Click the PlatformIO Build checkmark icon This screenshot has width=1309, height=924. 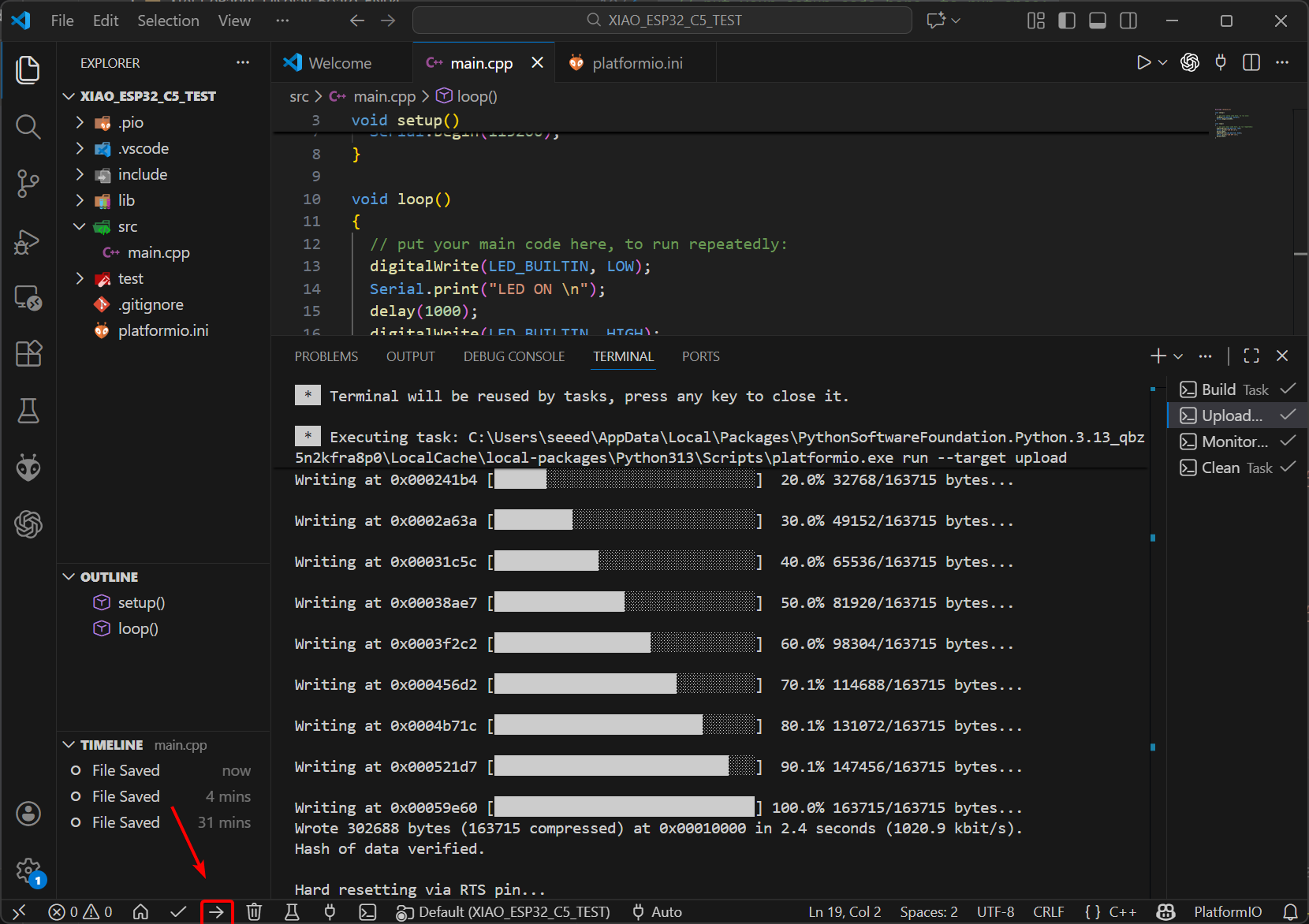(x=178, y=912)
